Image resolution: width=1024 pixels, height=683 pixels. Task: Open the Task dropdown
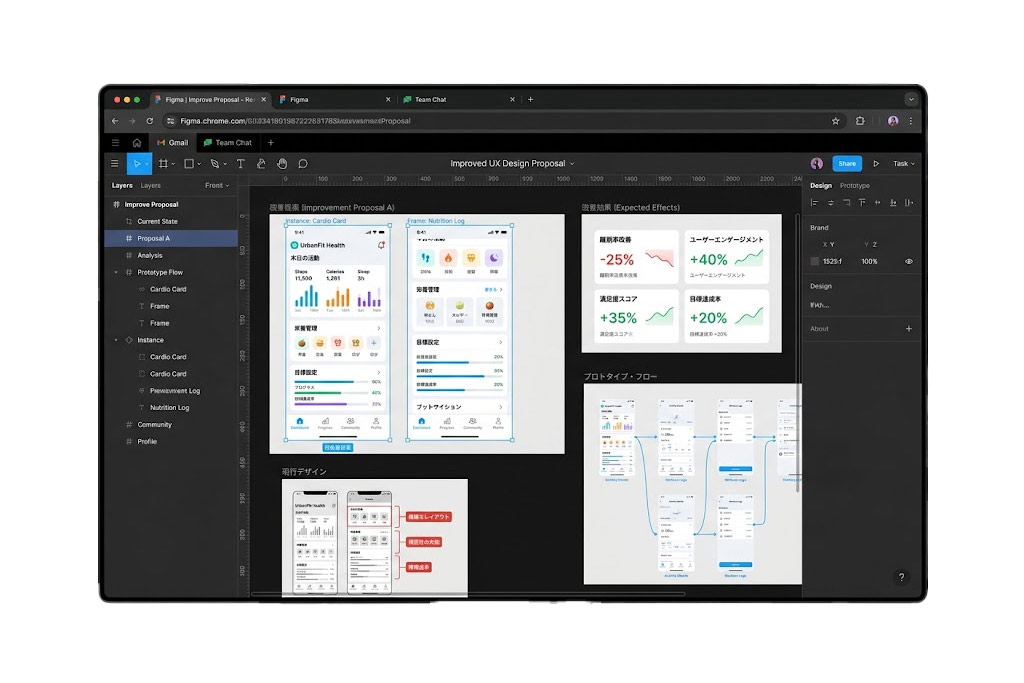904,164
